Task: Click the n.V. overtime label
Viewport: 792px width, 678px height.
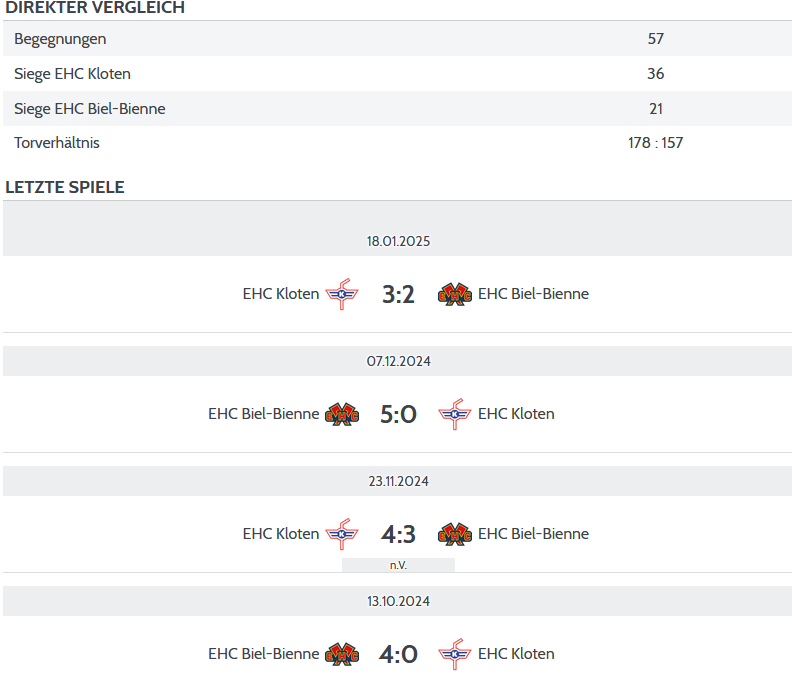Action: coord(398,565)
